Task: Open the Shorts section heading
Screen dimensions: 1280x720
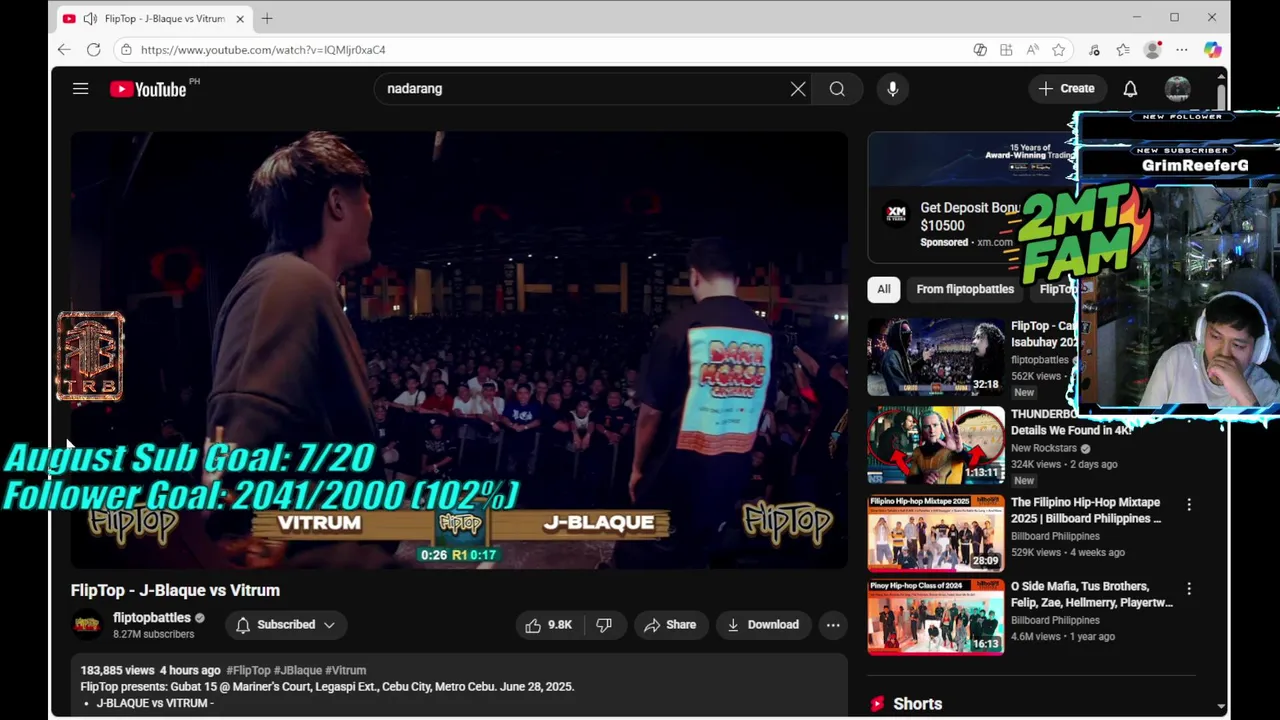Action: [x=917, y=704]
